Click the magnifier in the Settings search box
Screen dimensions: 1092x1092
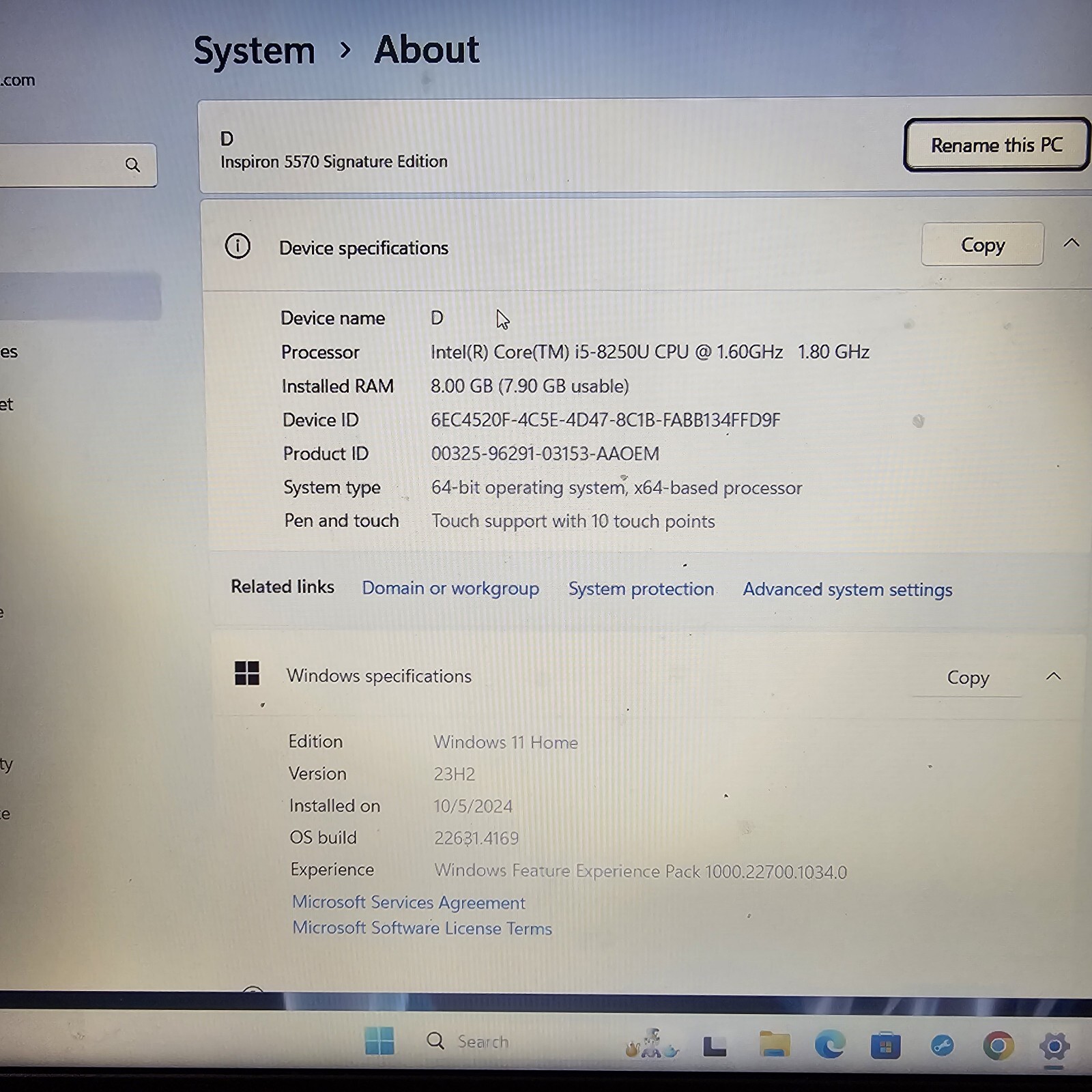click(132, 164)
